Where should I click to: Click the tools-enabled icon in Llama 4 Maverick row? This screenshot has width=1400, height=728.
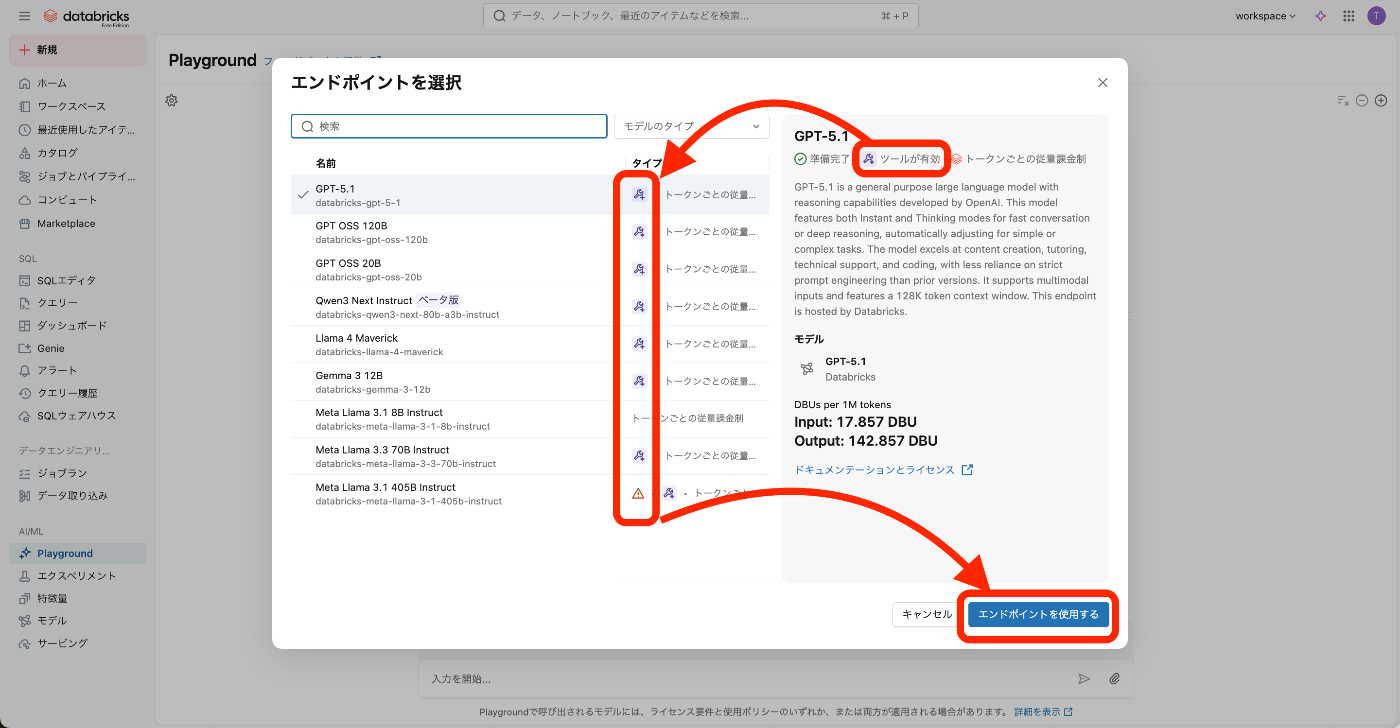click(x=639, y=344)
